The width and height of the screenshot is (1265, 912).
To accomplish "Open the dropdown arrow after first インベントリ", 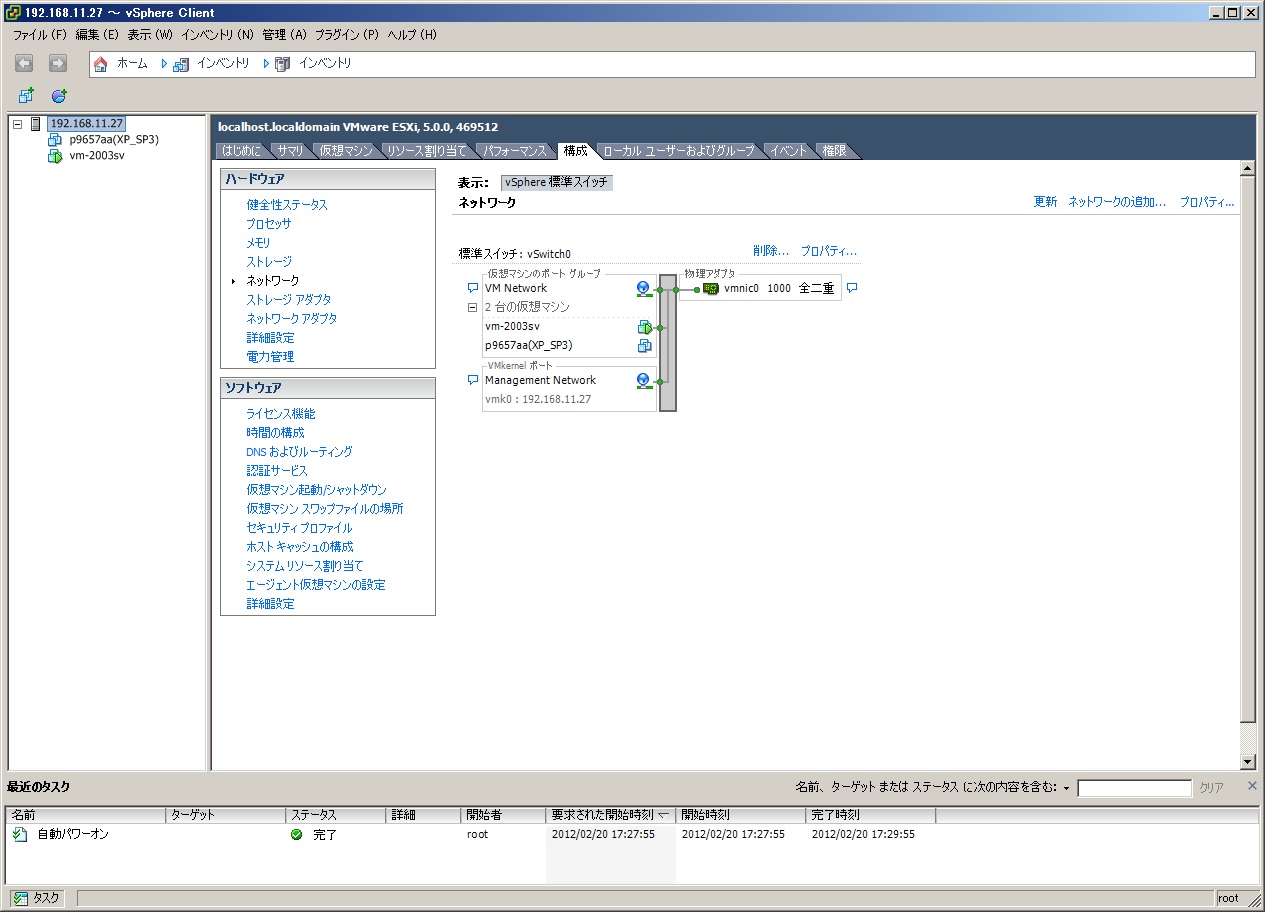I will 266,64.
